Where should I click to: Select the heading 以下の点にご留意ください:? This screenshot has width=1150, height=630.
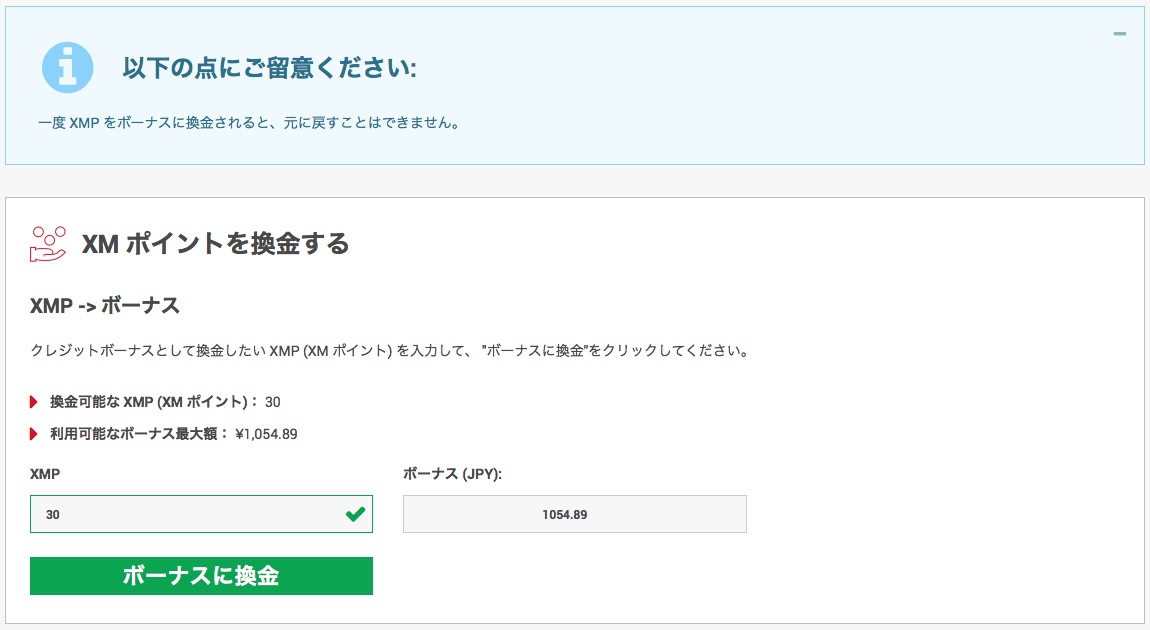coord(269,68)
